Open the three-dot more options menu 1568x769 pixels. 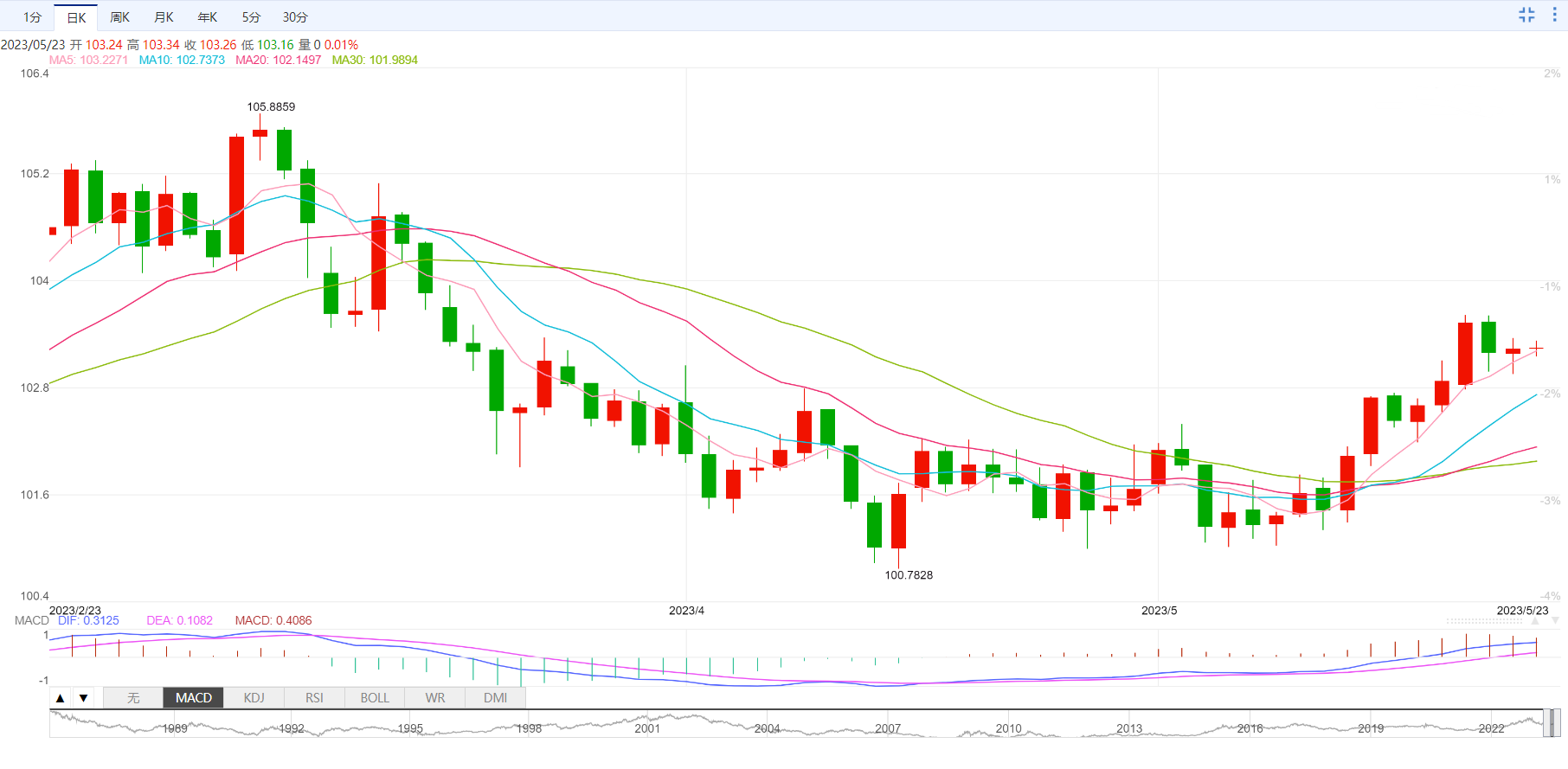click(1555, 15)
